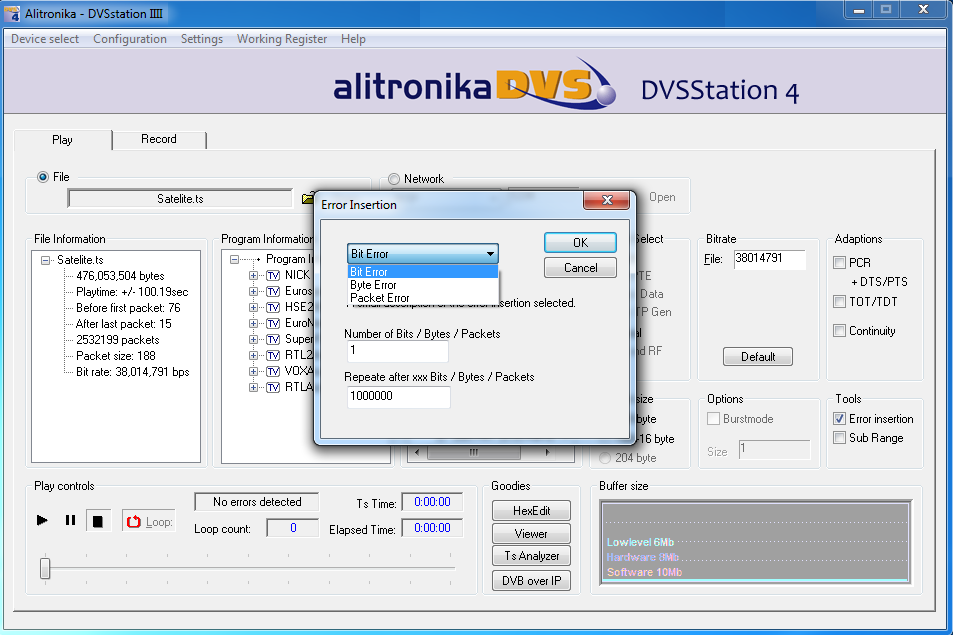The height and width of the screenshot is (635, 953).
Task: Click the Stop playback square icon
Action: click(x=98, y=520)
